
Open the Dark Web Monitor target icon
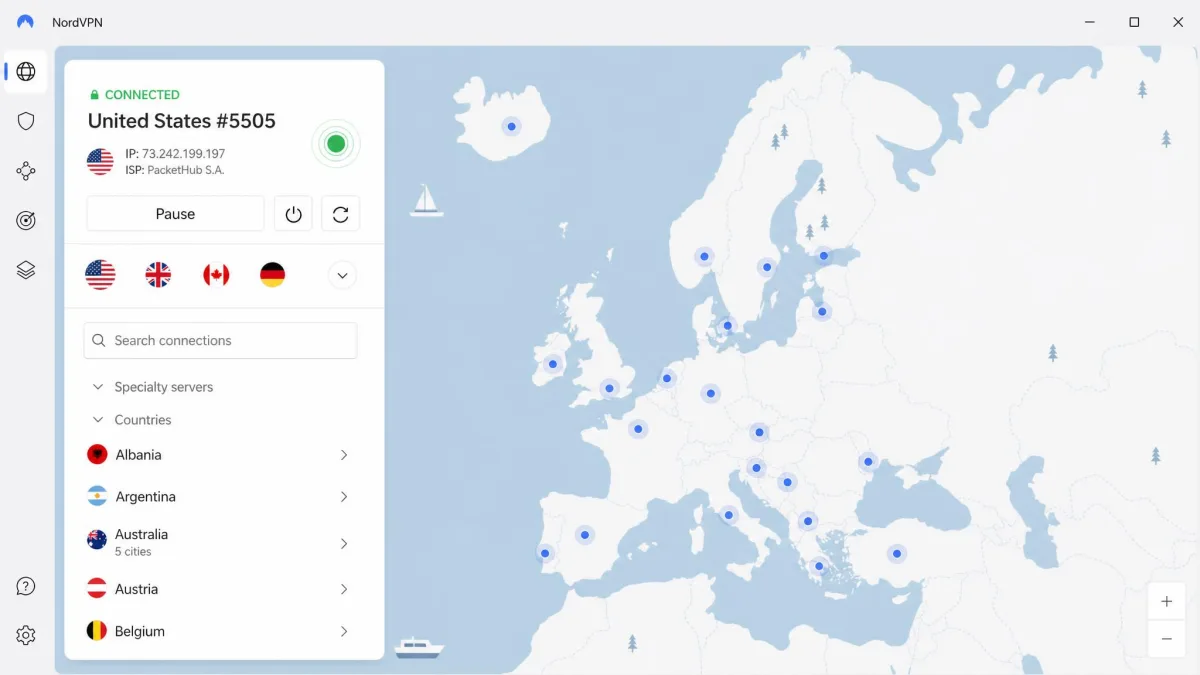coord(26,221)
